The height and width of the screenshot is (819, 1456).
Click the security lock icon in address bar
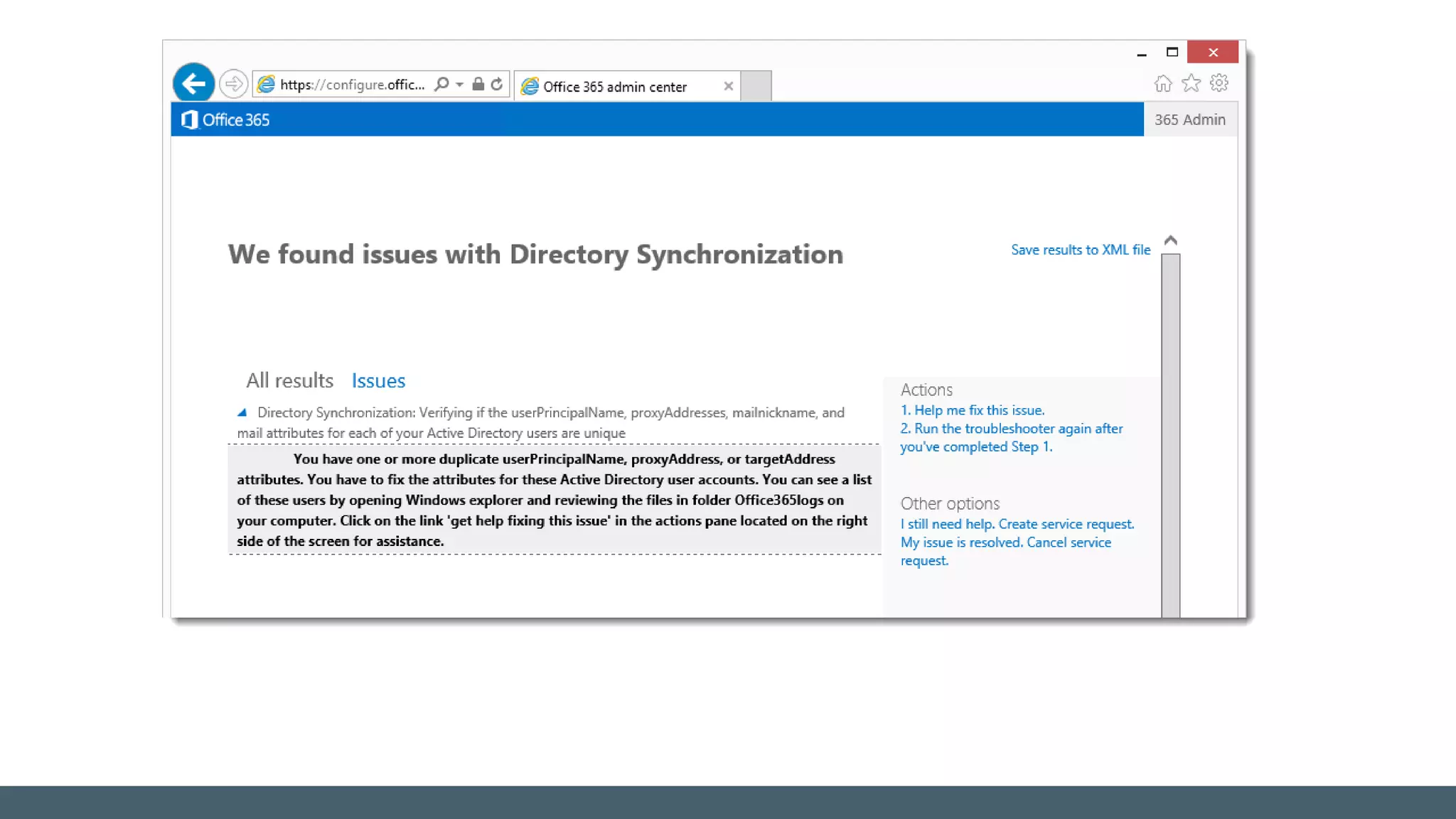tap(478, 84)
